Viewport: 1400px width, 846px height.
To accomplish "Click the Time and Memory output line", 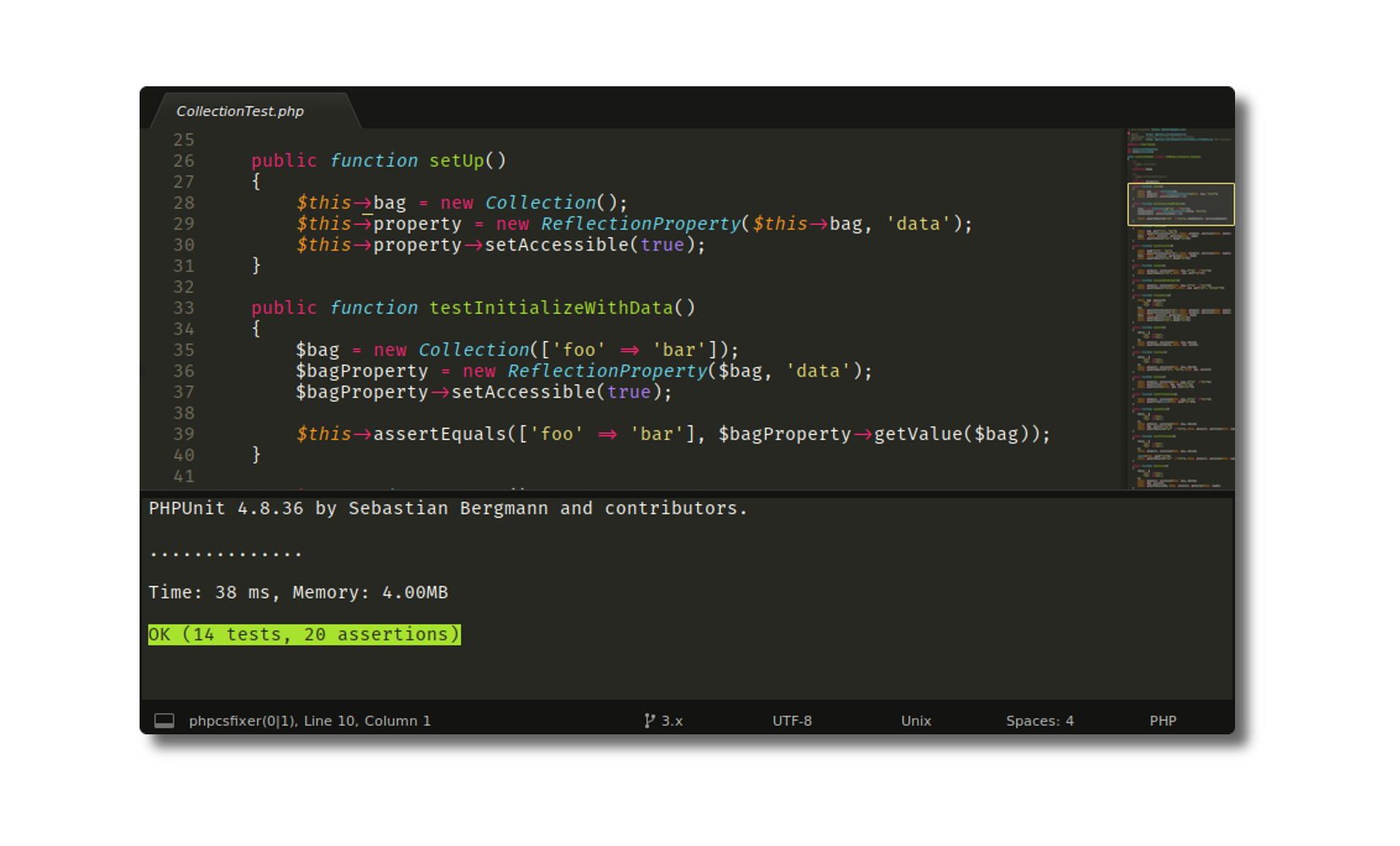I will [299, 592].
